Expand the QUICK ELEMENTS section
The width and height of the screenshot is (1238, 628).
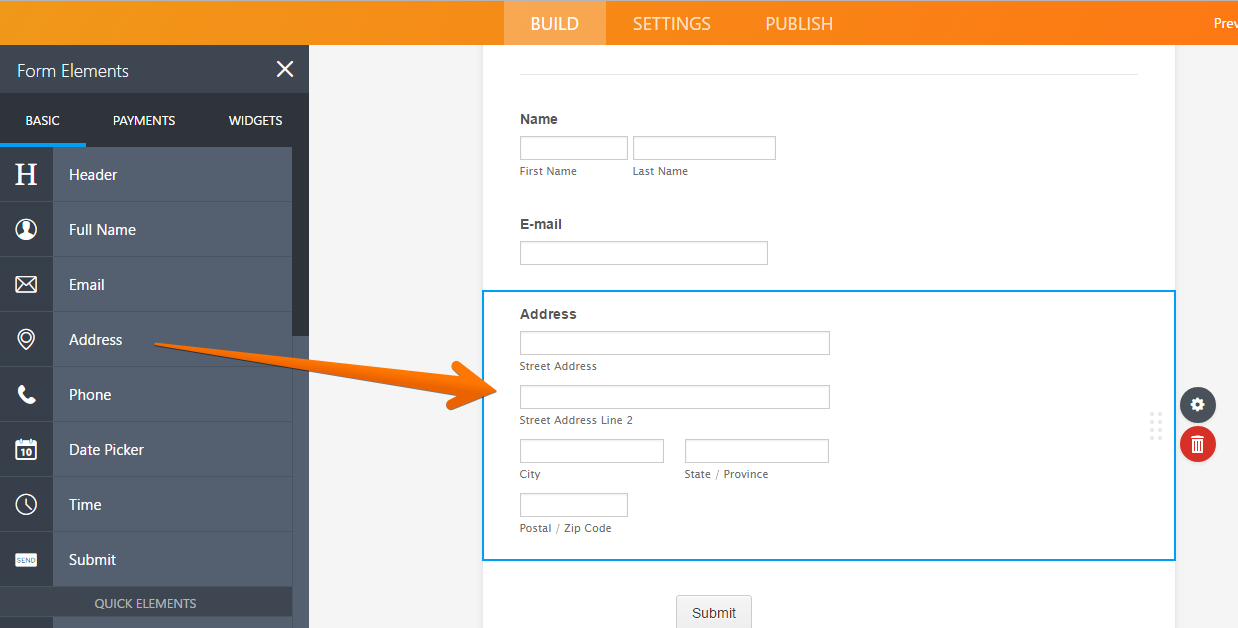pyautogui.click(x=146, y=602)
